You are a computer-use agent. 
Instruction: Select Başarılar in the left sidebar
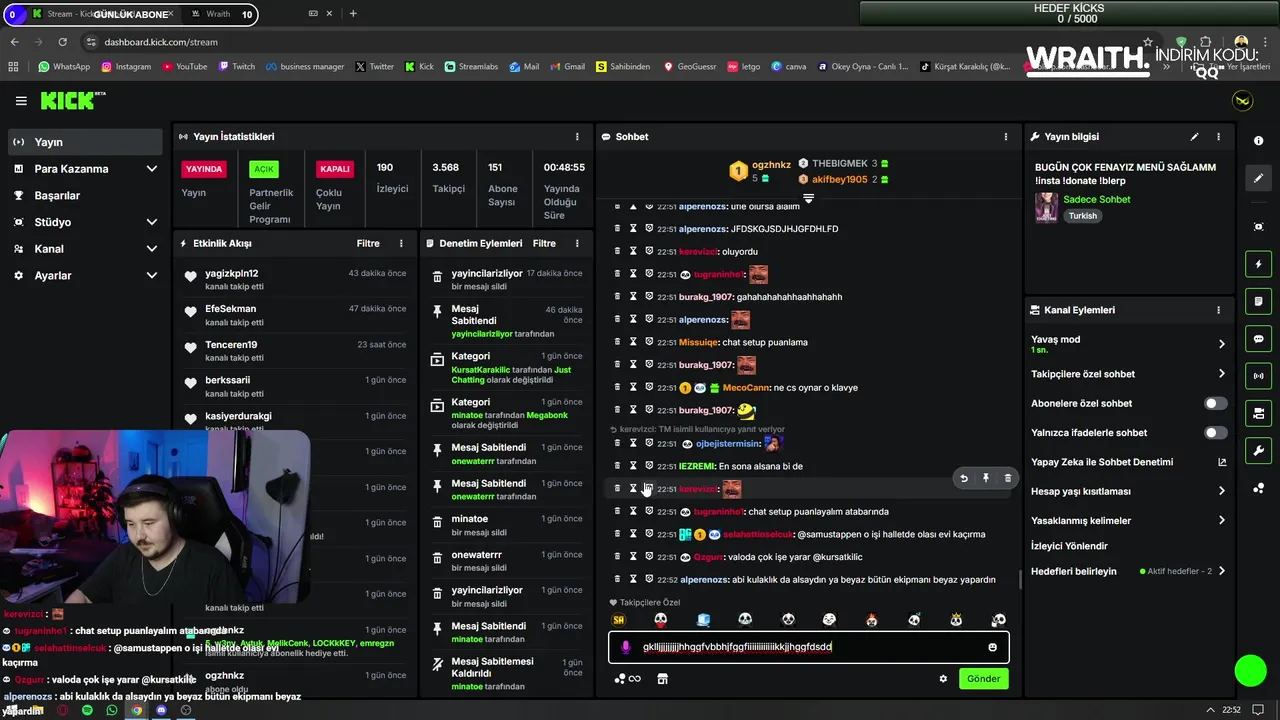pos(86,195)
